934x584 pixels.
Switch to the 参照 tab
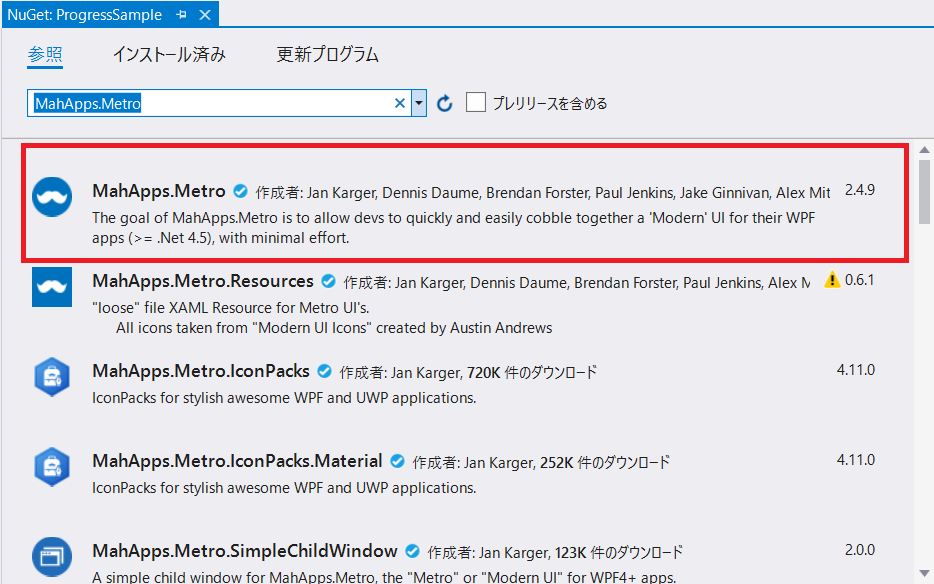(45, 55)
